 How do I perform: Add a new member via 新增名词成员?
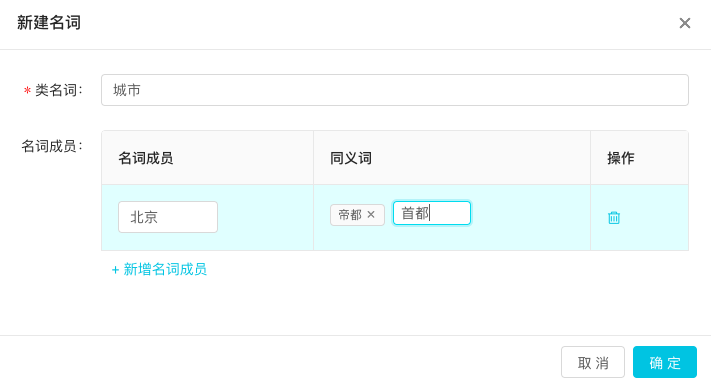click(159, 269)
